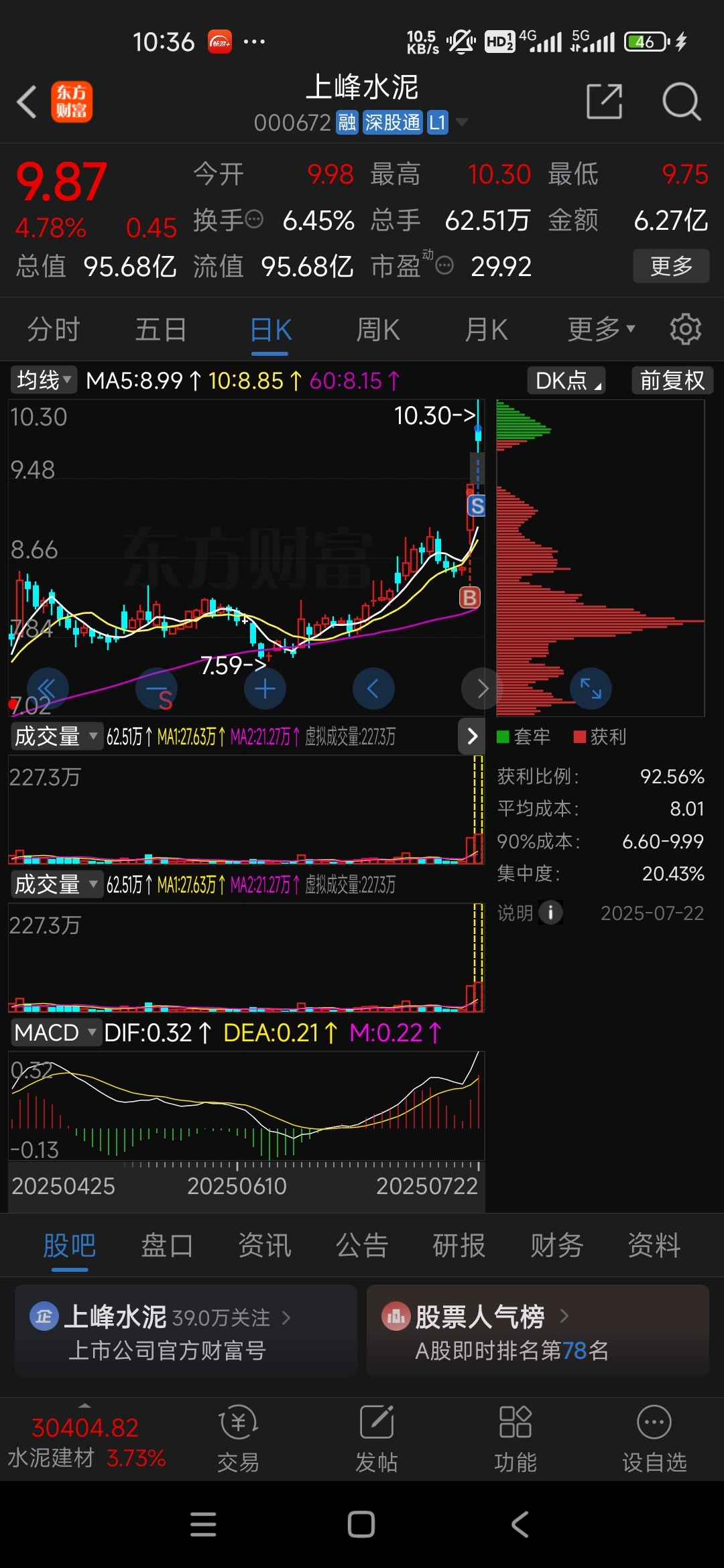Tap the expand chip distribution icon
The image size is (724, 1568).
[591, 688]
